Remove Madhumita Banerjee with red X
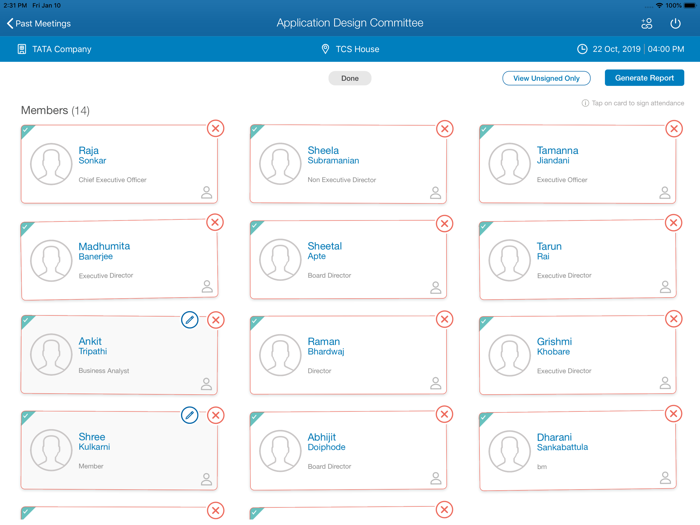Screen dimensions: 700x525 (x=215, y=222)
